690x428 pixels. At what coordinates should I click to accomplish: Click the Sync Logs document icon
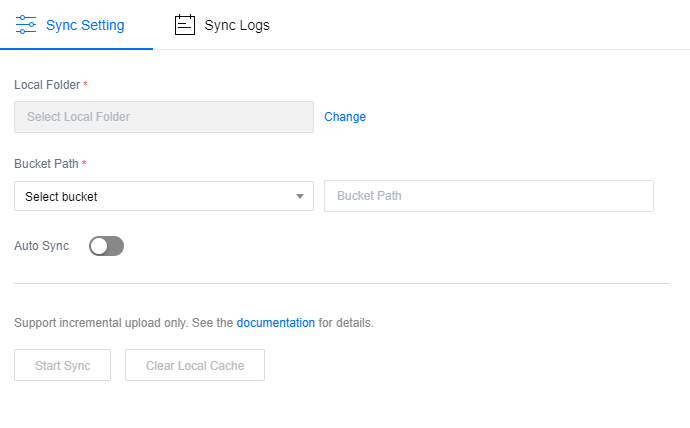click(184, 25)
